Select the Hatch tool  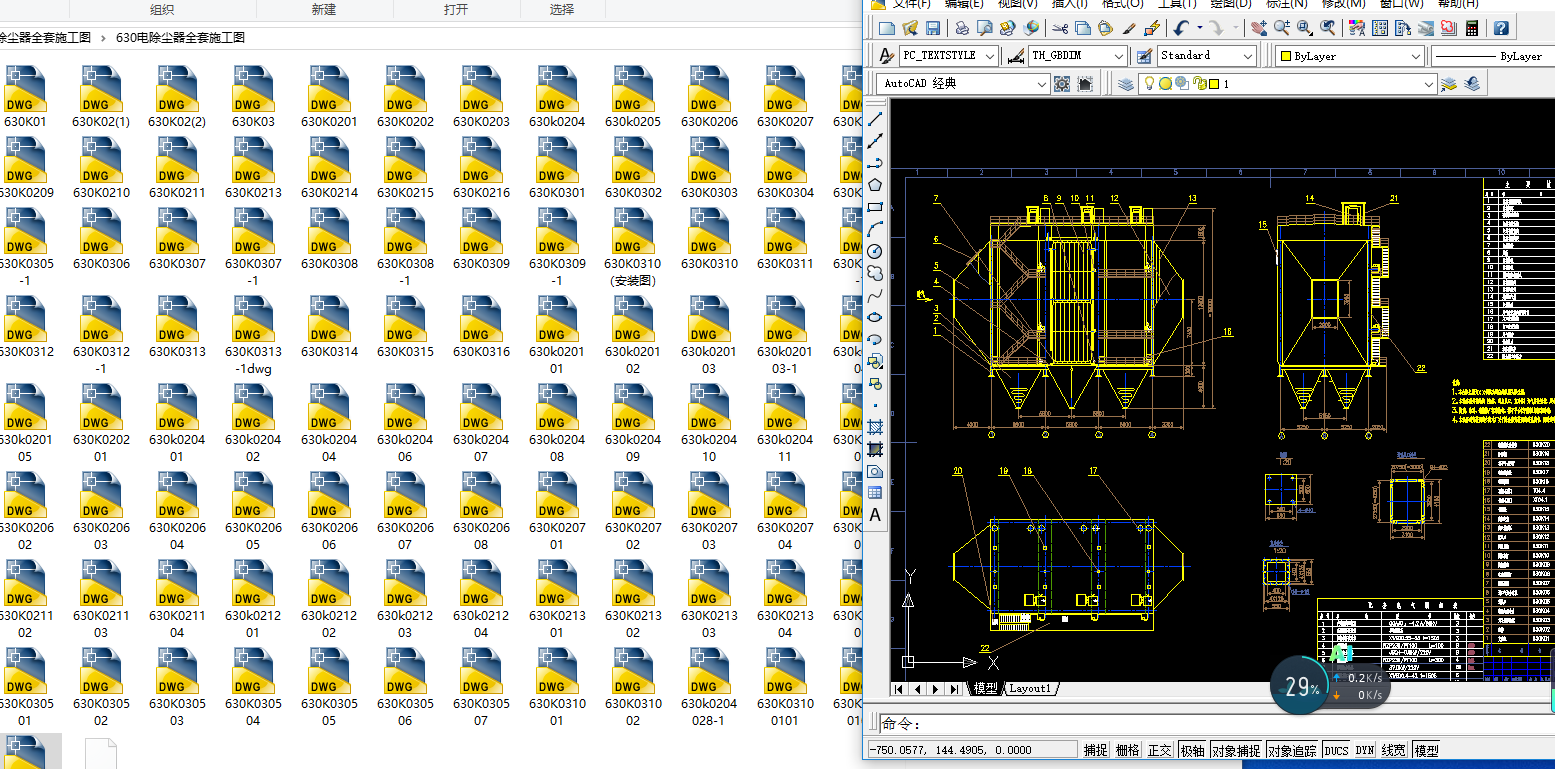pyautogui.click(x=875, y=427)
